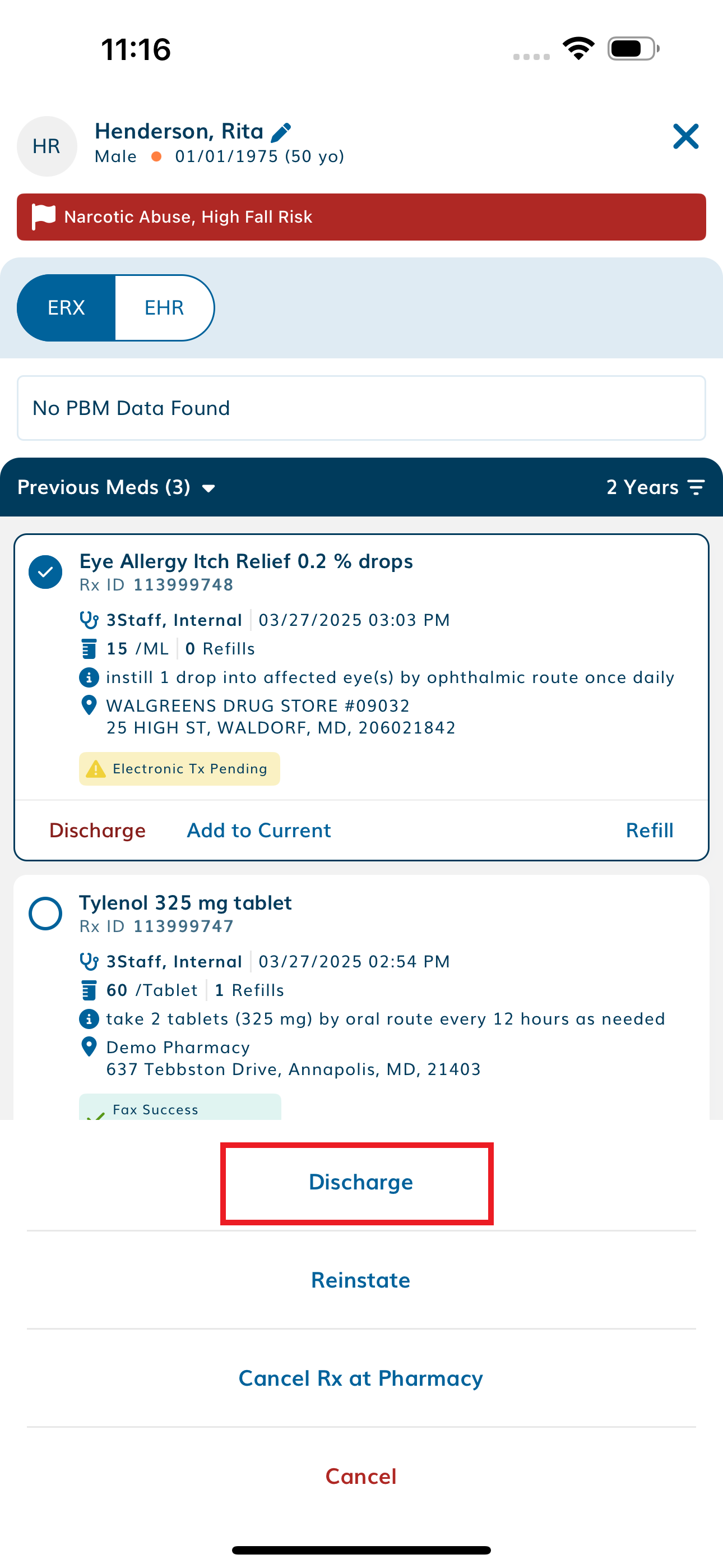Image resolution: width=723 pixels, height=1568 pixels.
Task: Tap the Electronic Tx Pending warning badge
Action: pos(179,769)
